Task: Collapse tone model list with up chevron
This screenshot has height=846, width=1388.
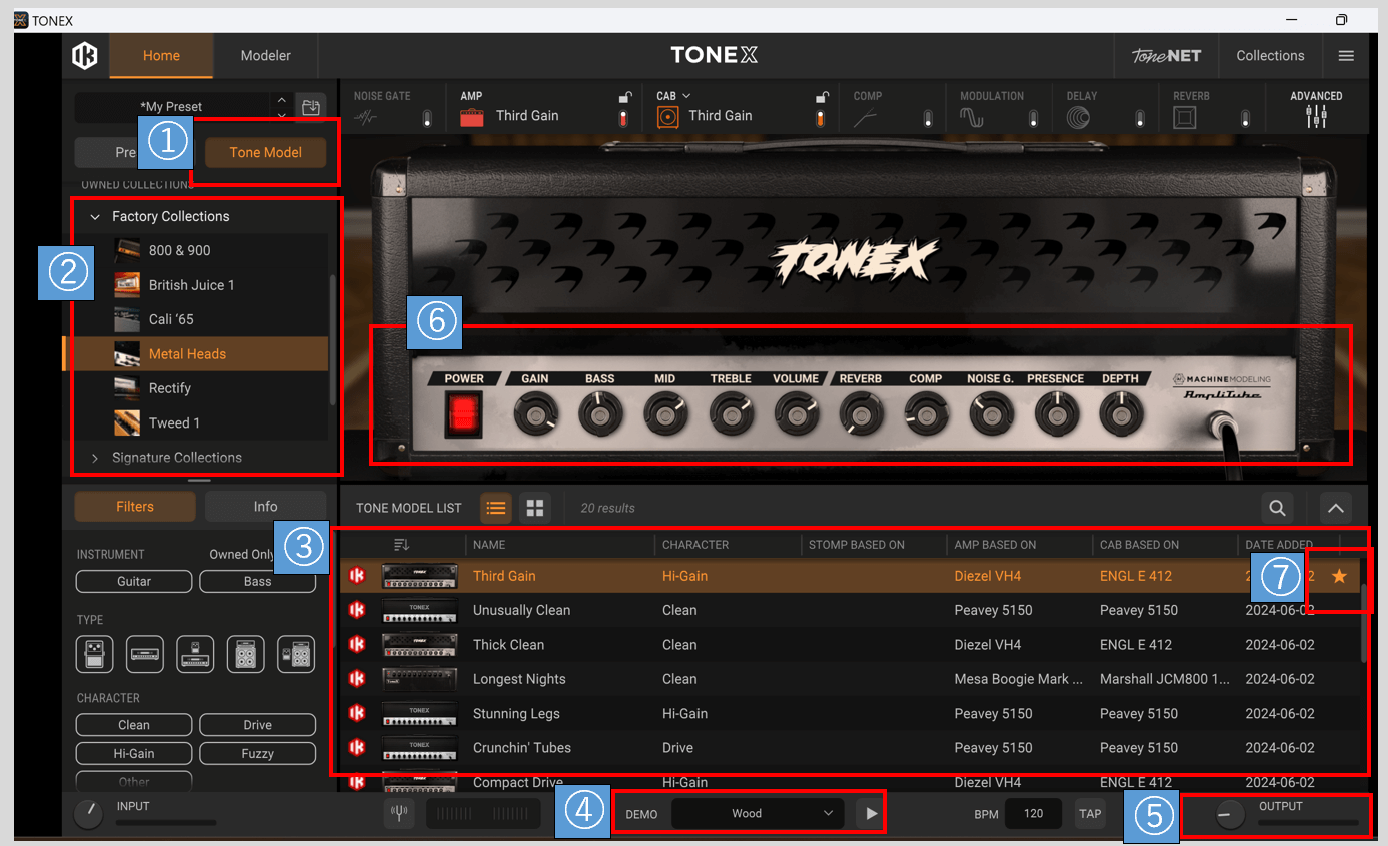Action: click(1335, 508)
